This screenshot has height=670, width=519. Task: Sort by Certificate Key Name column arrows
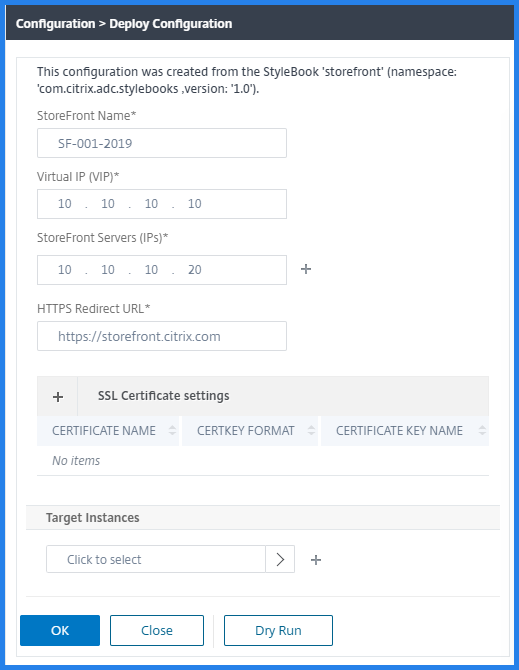[482, 430]
